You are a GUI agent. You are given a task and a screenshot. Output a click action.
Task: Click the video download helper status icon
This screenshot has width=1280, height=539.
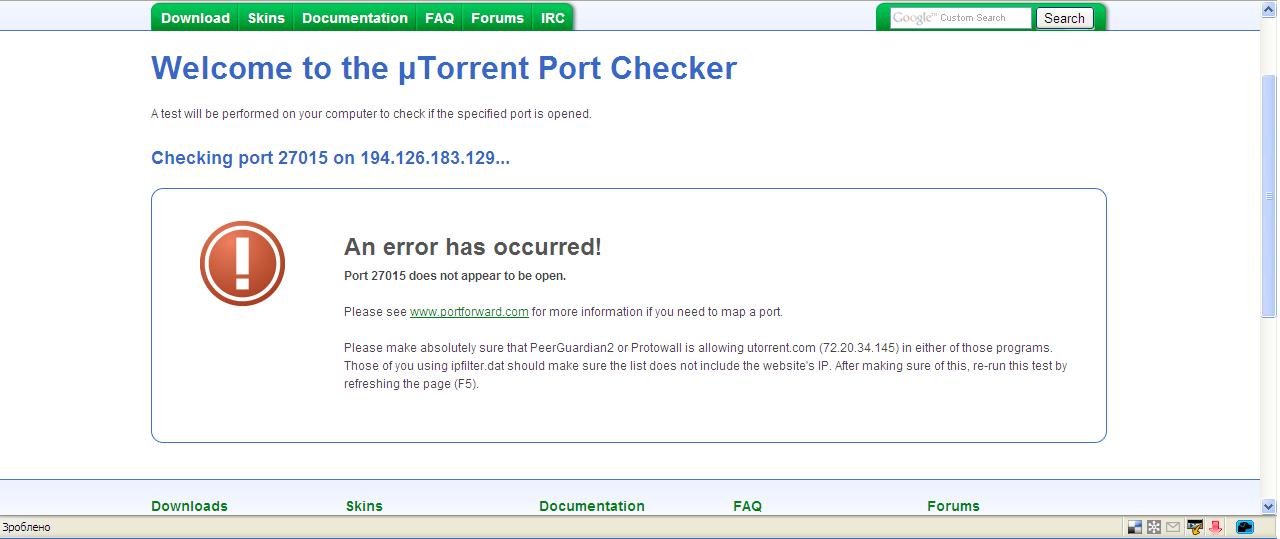(x=1195, y=527)
